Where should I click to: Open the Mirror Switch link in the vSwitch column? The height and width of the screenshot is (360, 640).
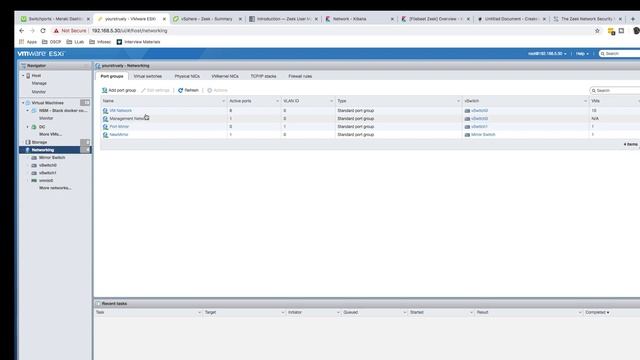pos(483,134)
